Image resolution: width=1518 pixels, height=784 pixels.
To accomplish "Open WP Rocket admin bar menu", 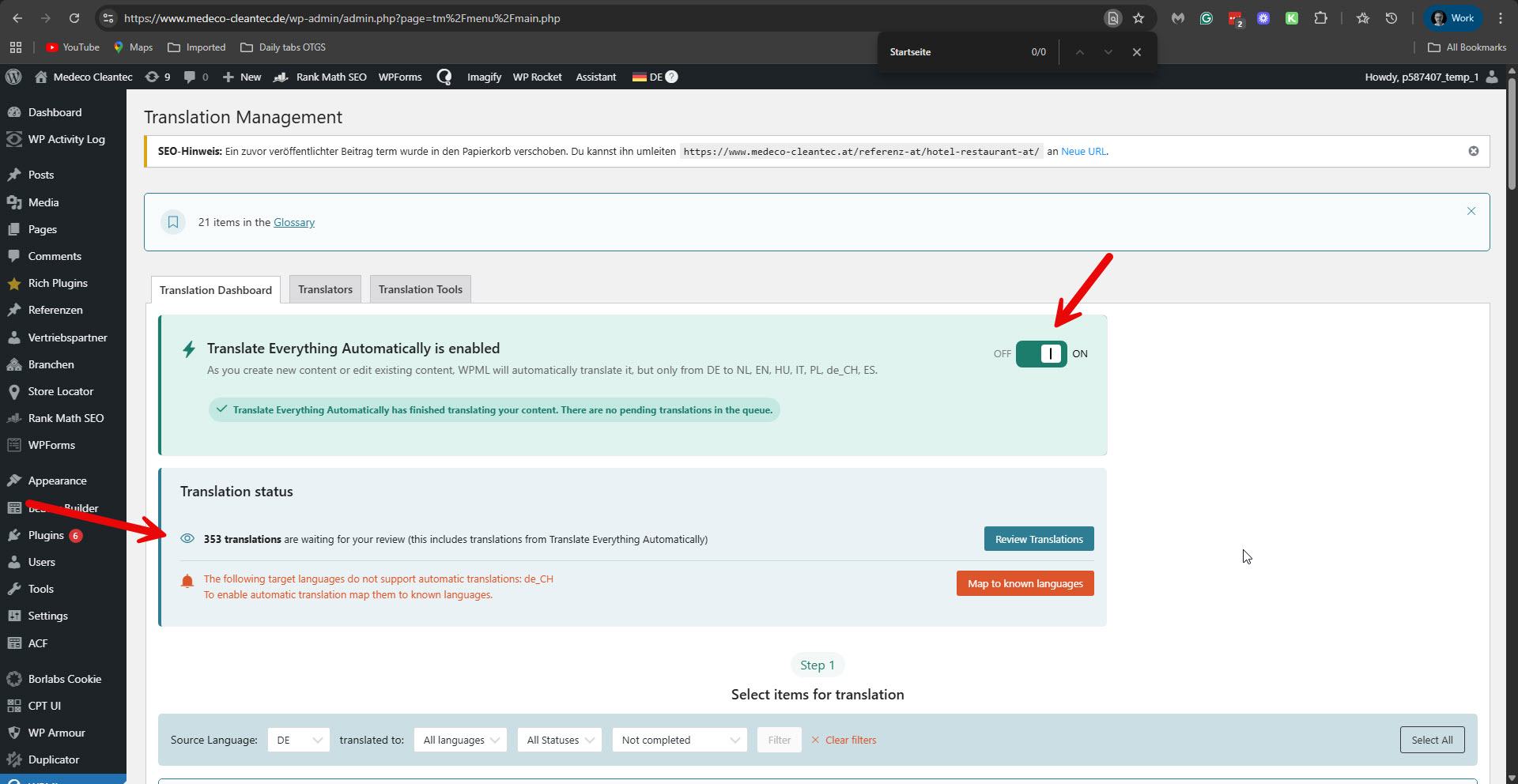I will pyautogui.click(x=537, y=77).
